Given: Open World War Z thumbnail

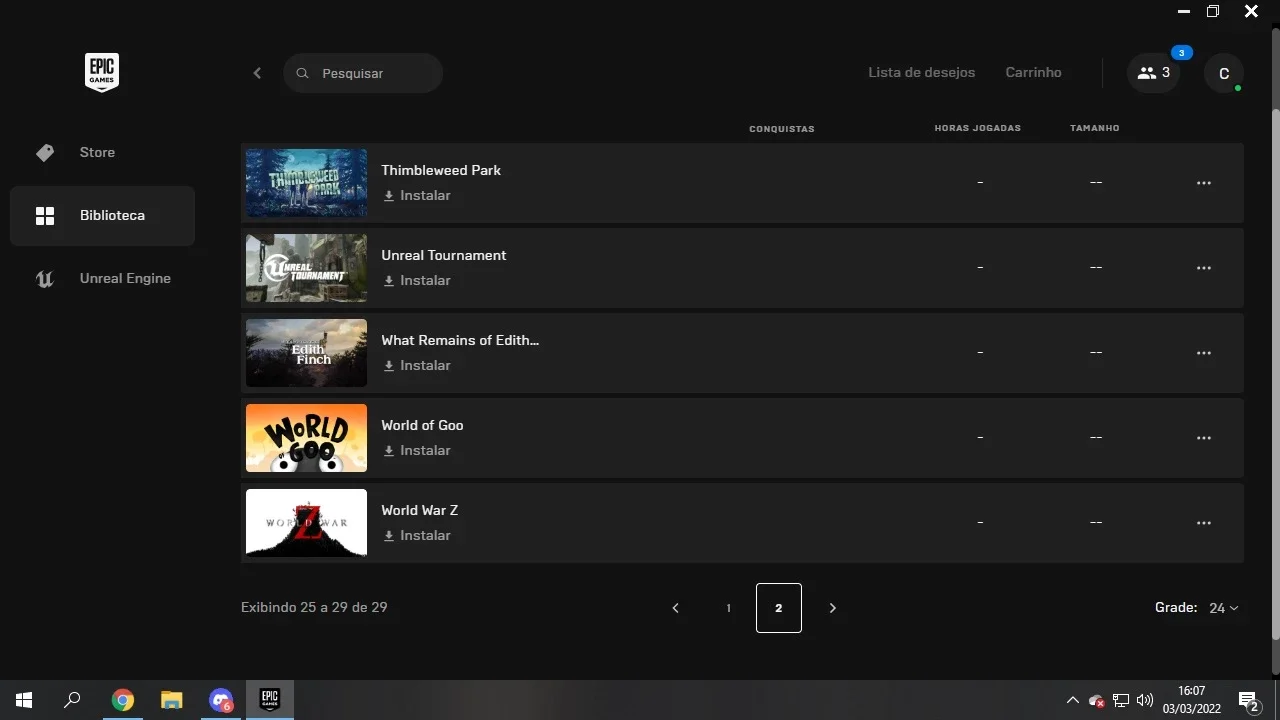Looking at the screenshot, I should coord(306,523).
